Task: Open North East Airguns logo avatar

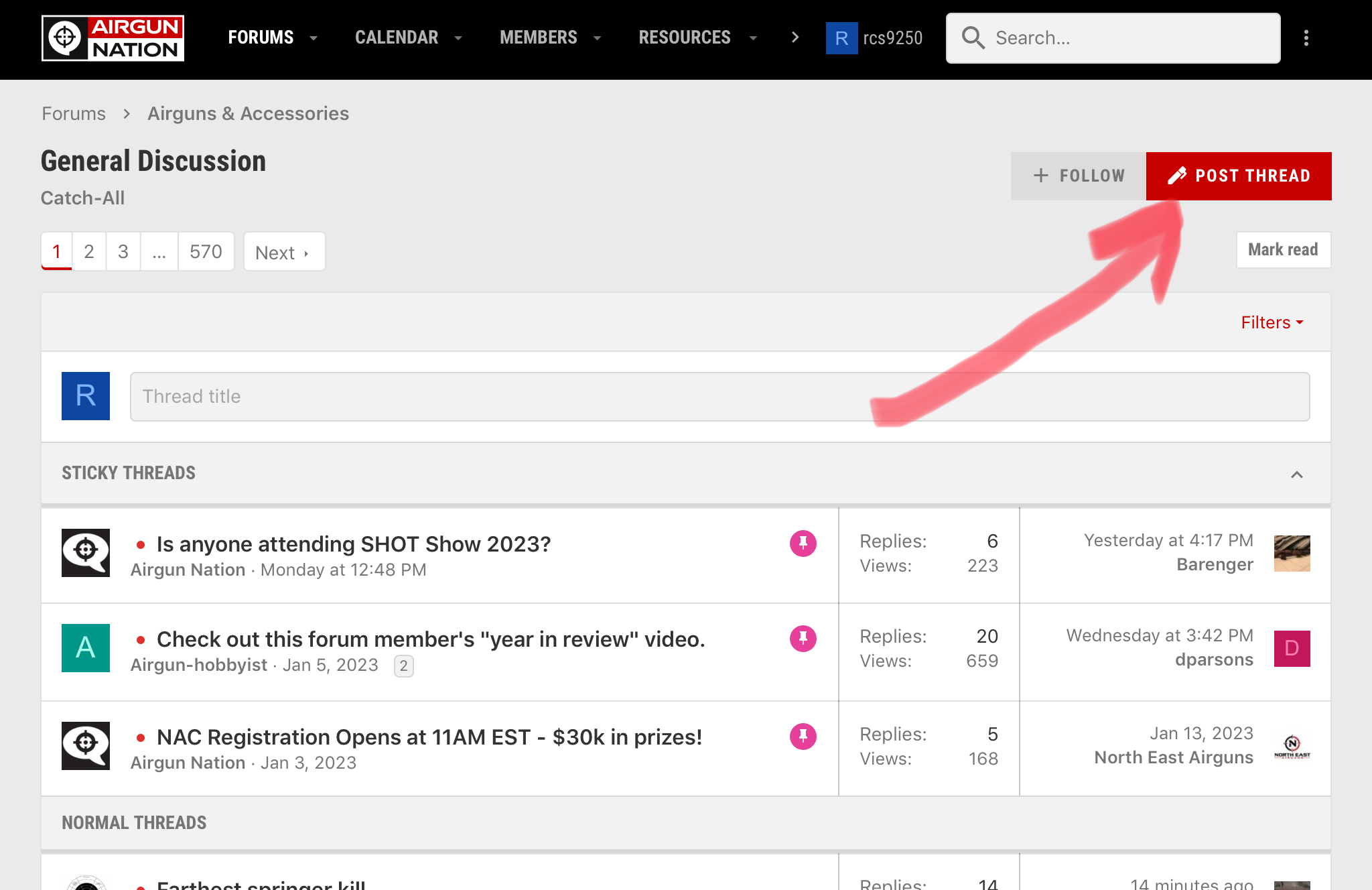Action: 1292,747
